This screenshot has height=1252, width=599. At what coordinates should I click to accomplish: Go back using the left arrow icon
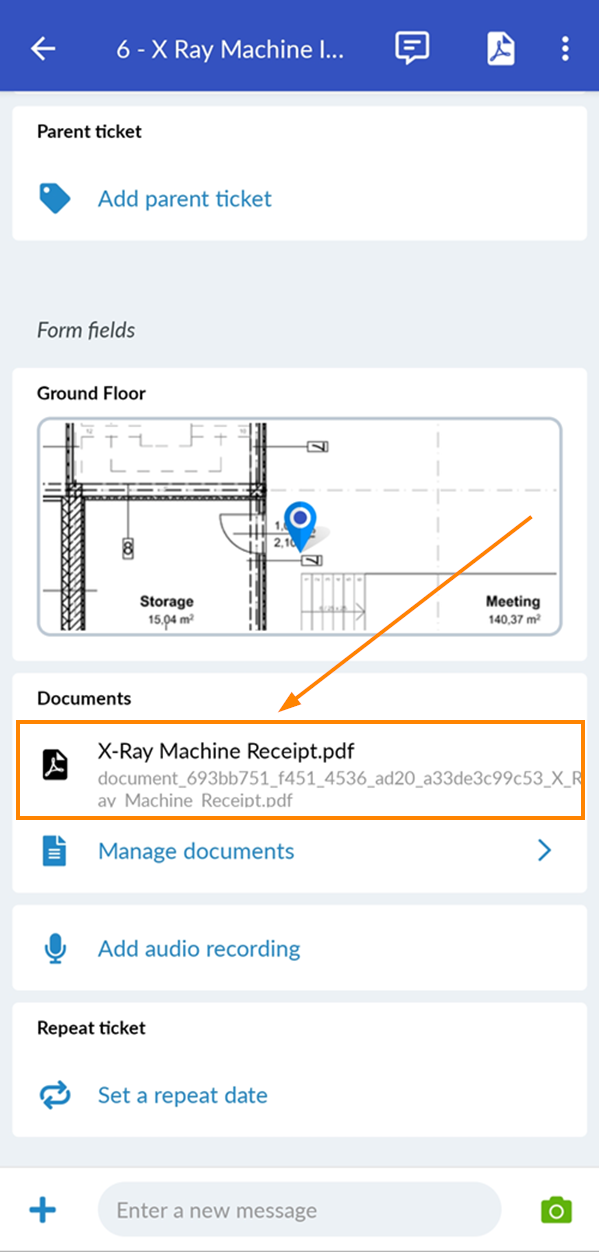tap(43, 48)
